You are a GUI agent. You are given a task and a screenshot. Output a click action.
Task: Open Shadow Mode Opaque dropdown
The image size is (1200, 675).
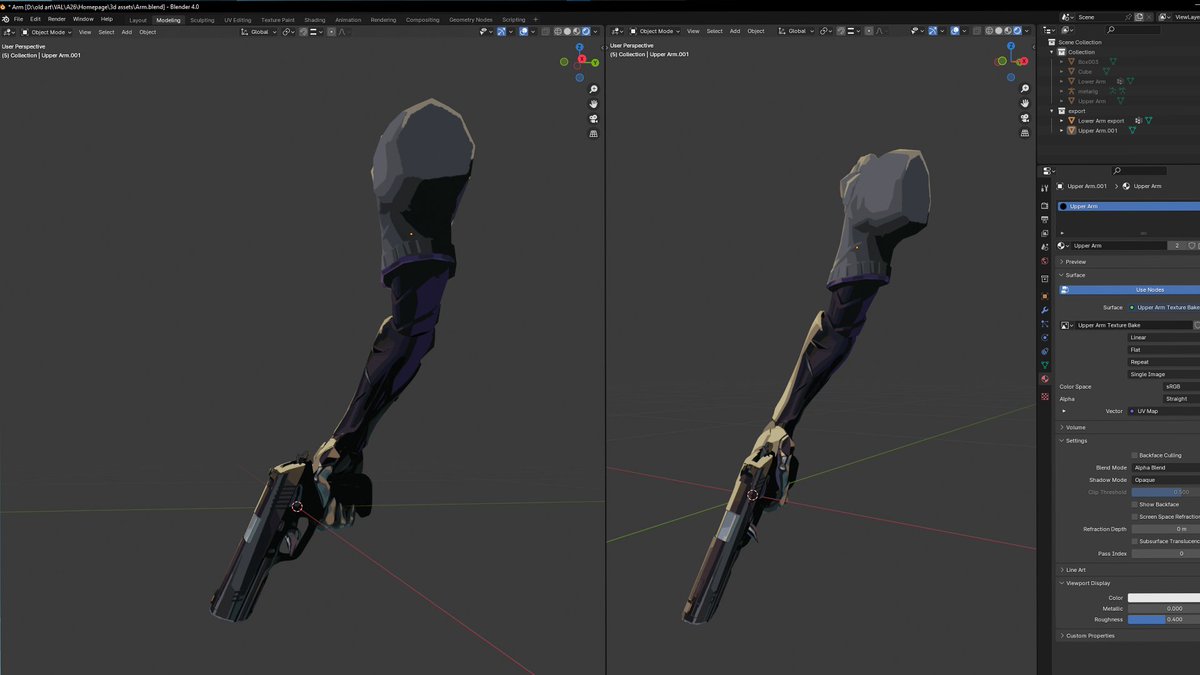(x=1164, y=480)
